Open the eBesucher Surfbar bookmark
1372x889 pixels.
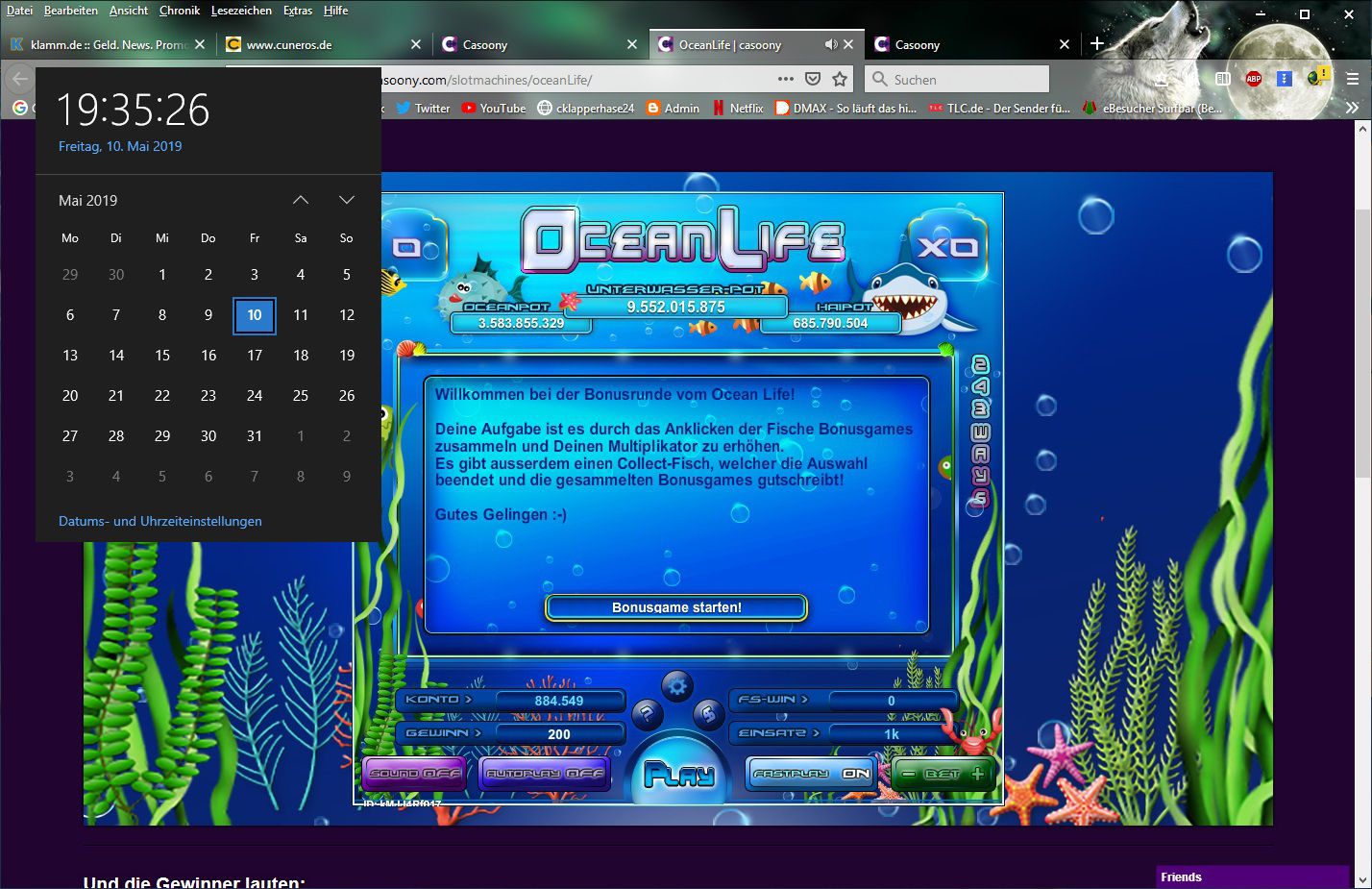(1152, 108)
